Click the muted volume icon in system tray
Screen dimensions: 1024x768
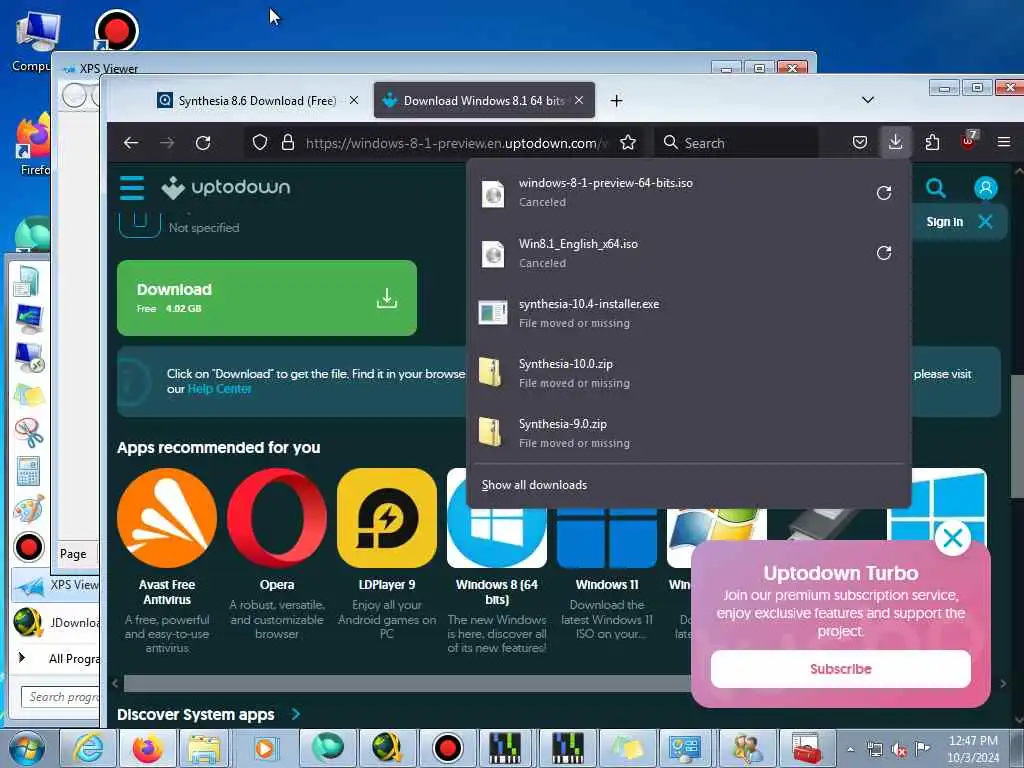point(899,750)
